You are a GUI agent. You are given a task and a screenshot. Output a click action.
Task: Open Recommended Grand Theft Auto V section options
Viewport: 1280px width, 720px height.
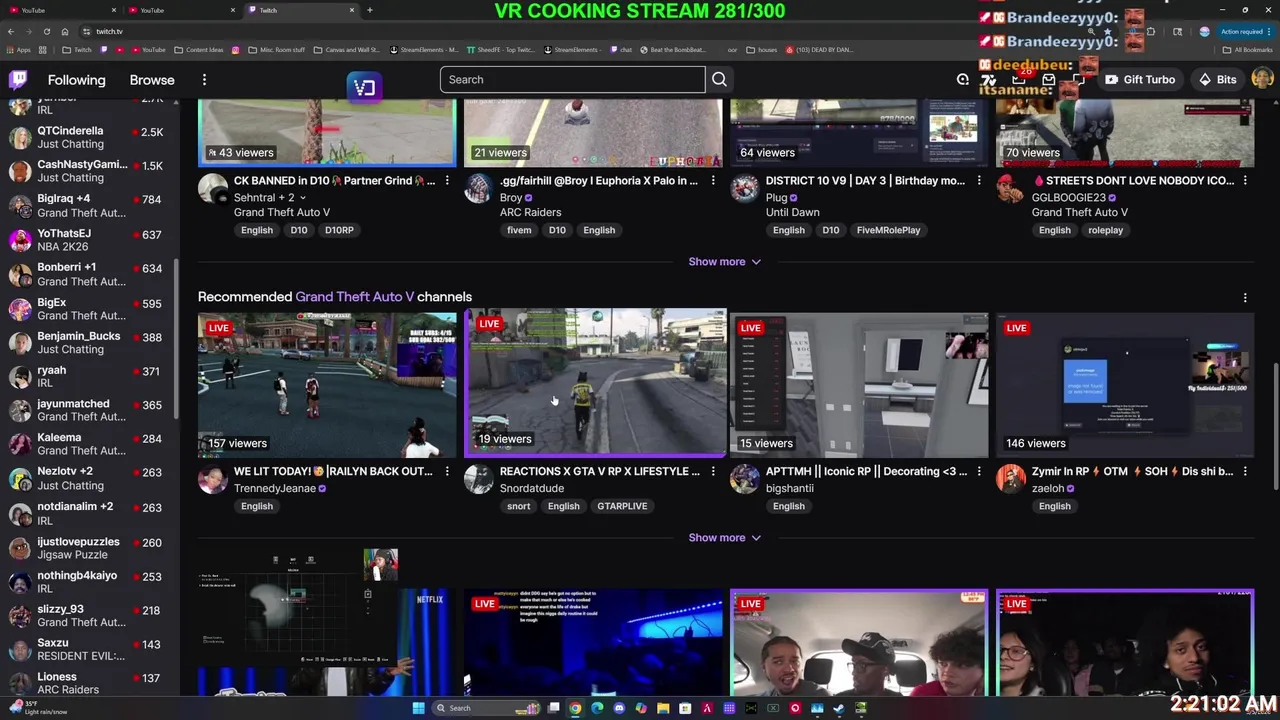coord(1245,297)
